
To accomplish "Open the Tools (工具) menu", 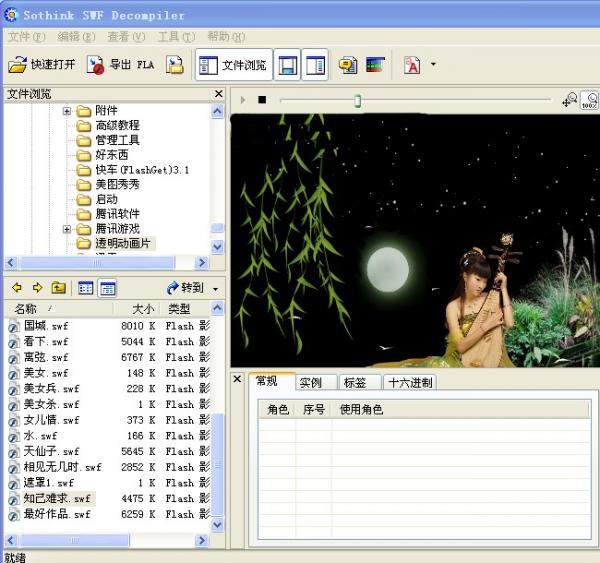I will tap(176, 37).
